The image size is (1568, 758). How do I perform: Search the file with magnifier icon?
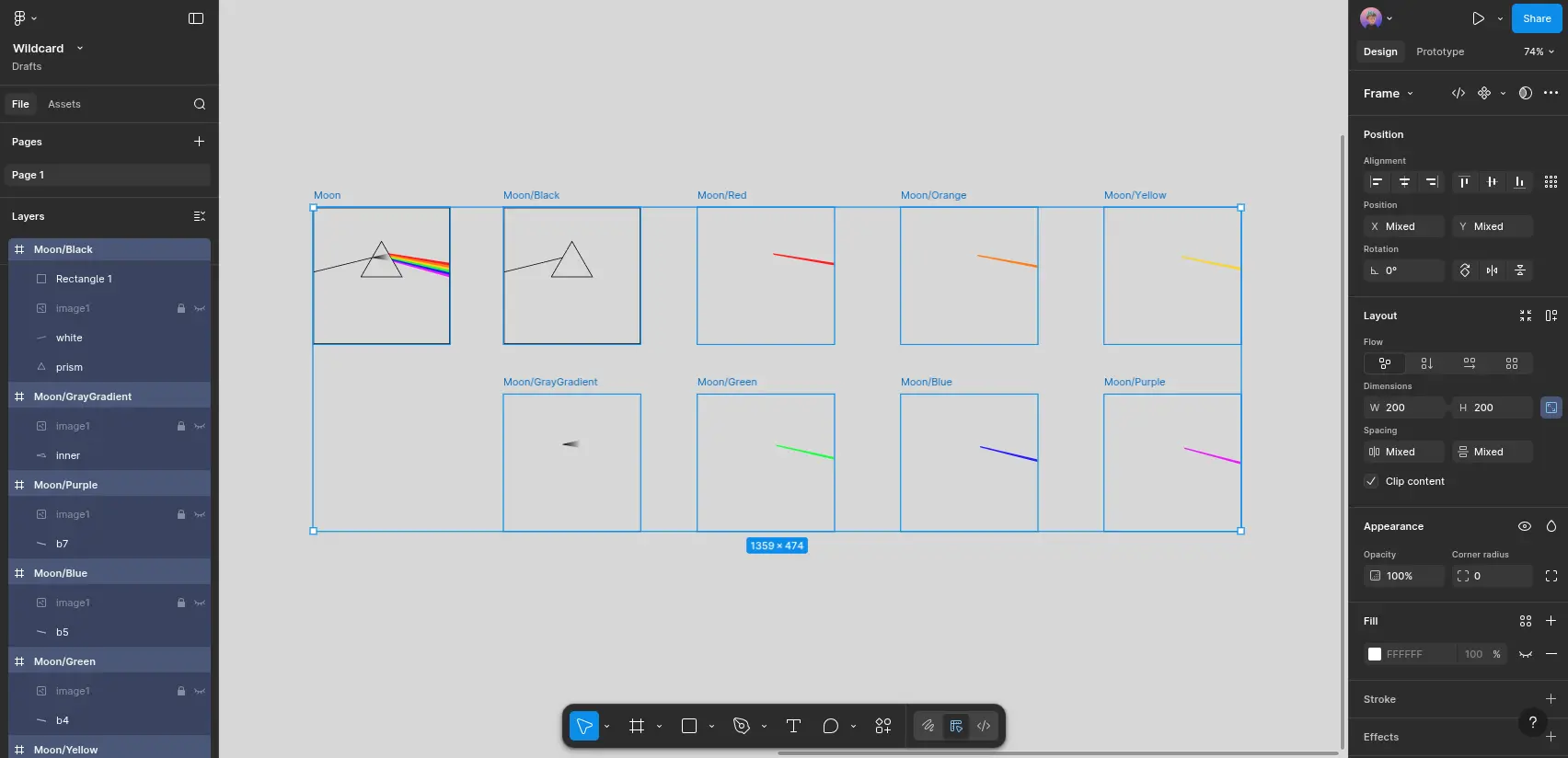pos(200,104)
